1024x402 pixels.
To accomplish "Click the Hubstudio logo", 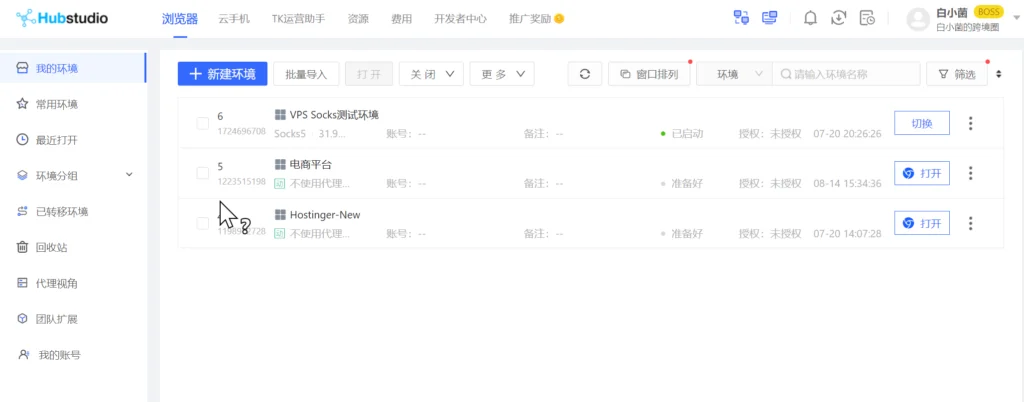I will pos(62,18).
